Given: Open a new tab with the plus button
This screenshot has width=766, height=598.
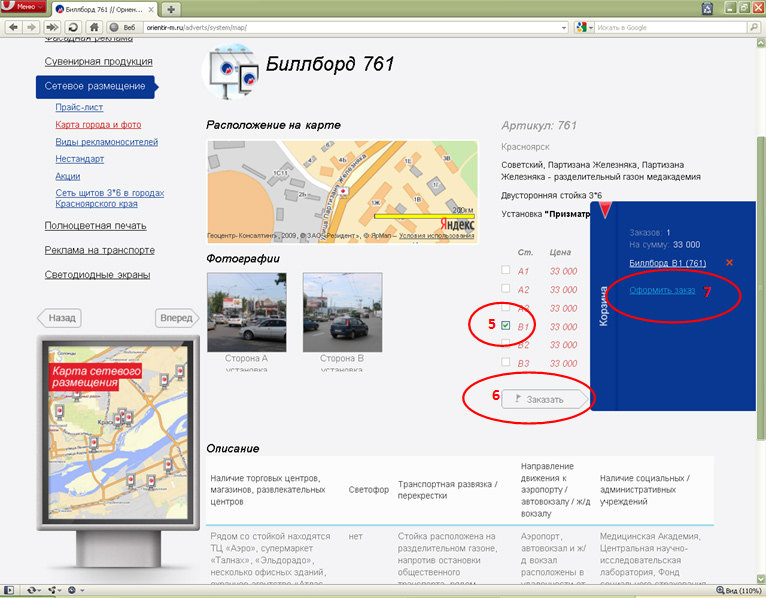Looking at the screenshot, I should [x=171, y=9].
